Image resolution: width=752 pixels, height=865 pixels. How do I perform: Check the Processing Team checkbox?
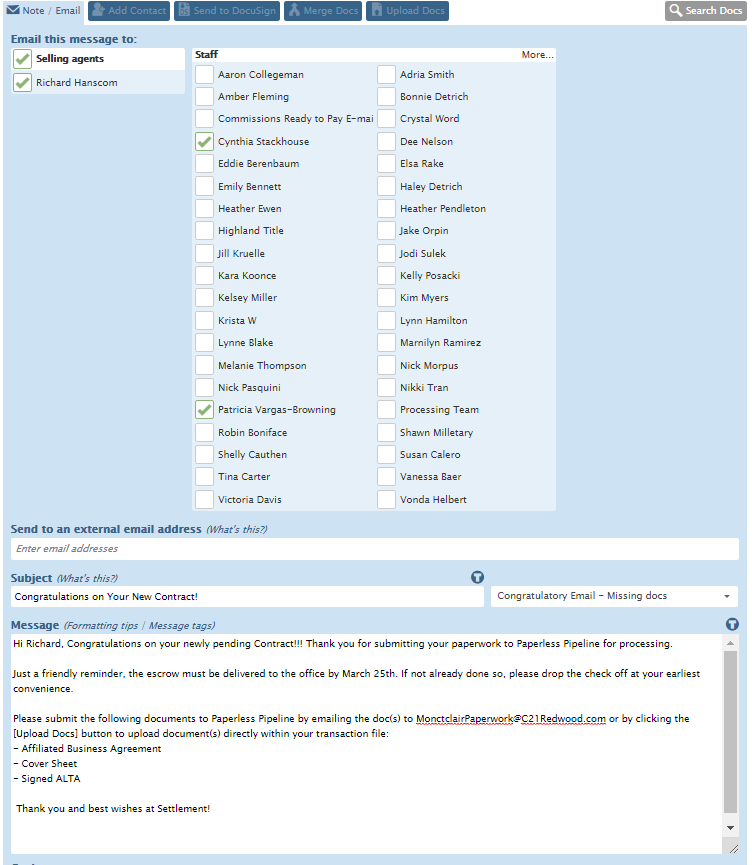[x=386, y=410]
